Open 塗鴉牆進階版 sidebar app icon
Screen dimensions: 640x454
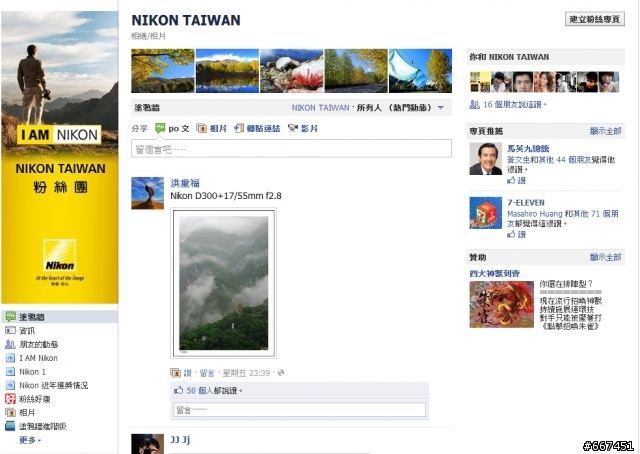(x=10, y=426)
